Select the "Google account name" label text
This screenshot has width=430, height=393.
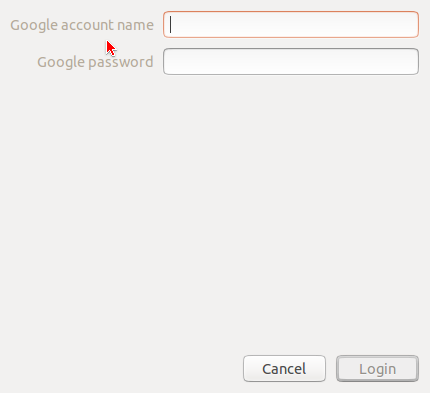click(x=82, y=25)
